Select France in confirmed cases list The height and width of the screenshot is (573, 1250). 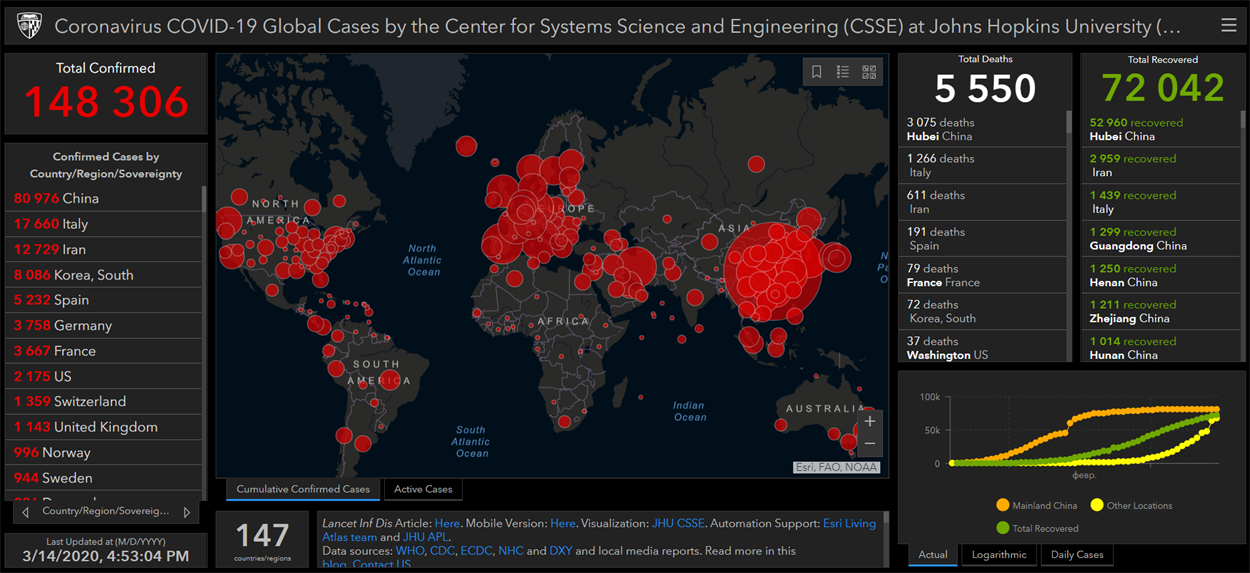tap(103, 351)
